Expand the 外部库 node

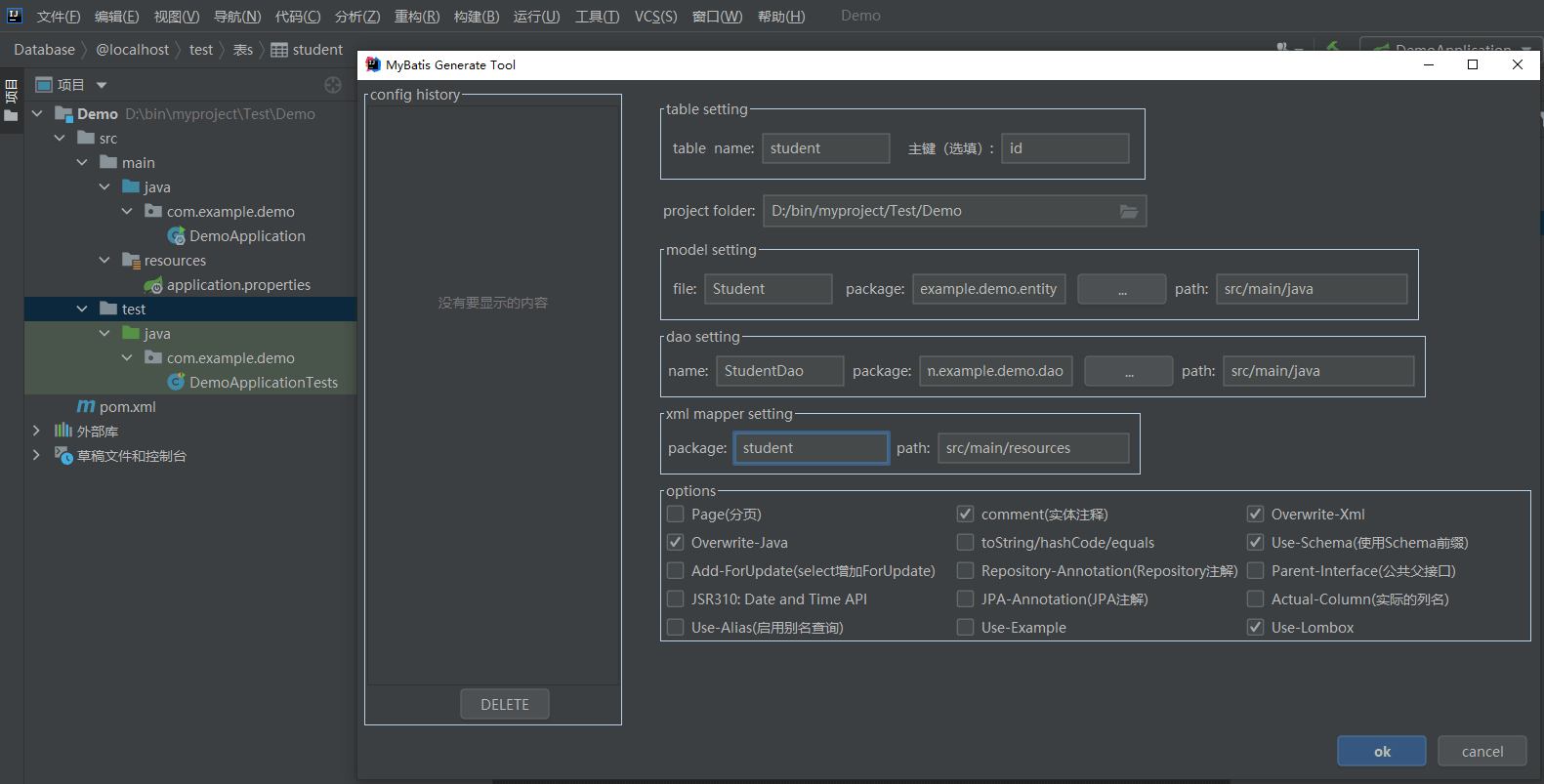(x=37, y=431)
